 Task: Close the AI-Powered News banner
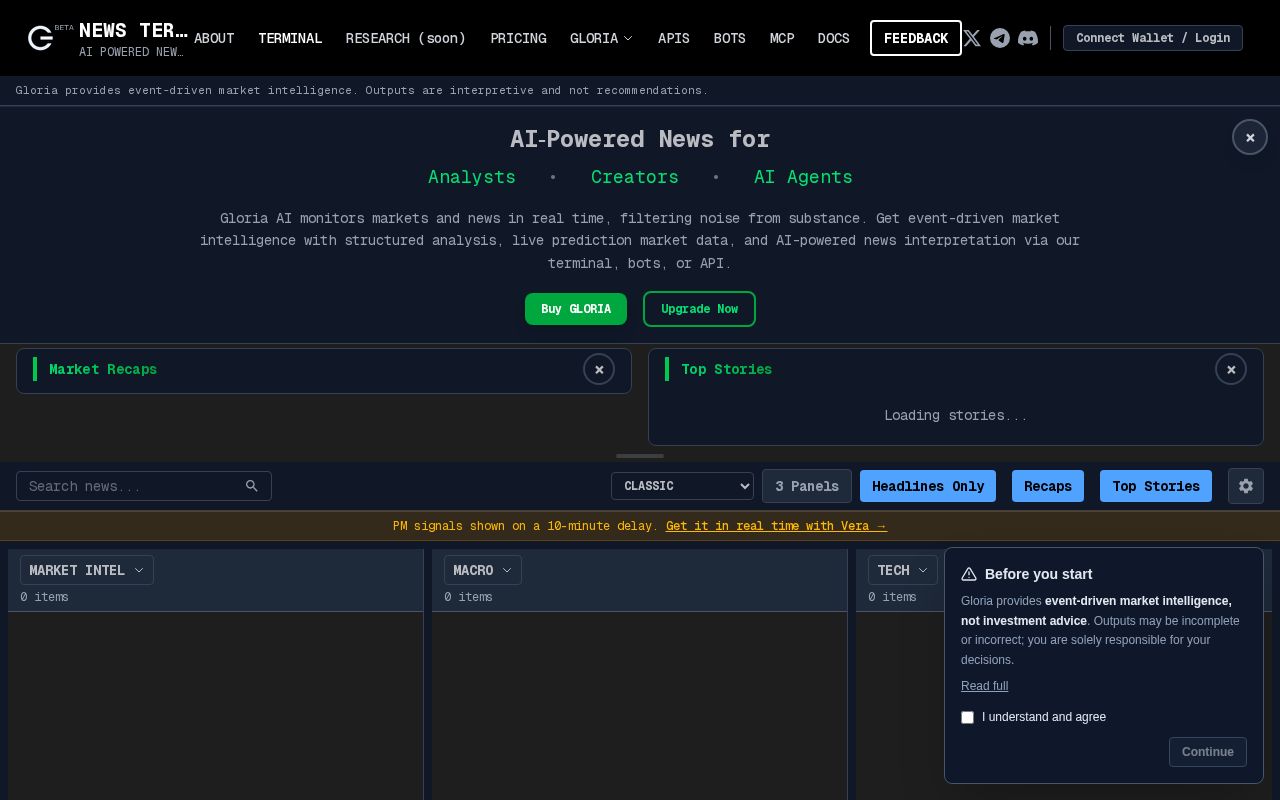(1250, 137)
